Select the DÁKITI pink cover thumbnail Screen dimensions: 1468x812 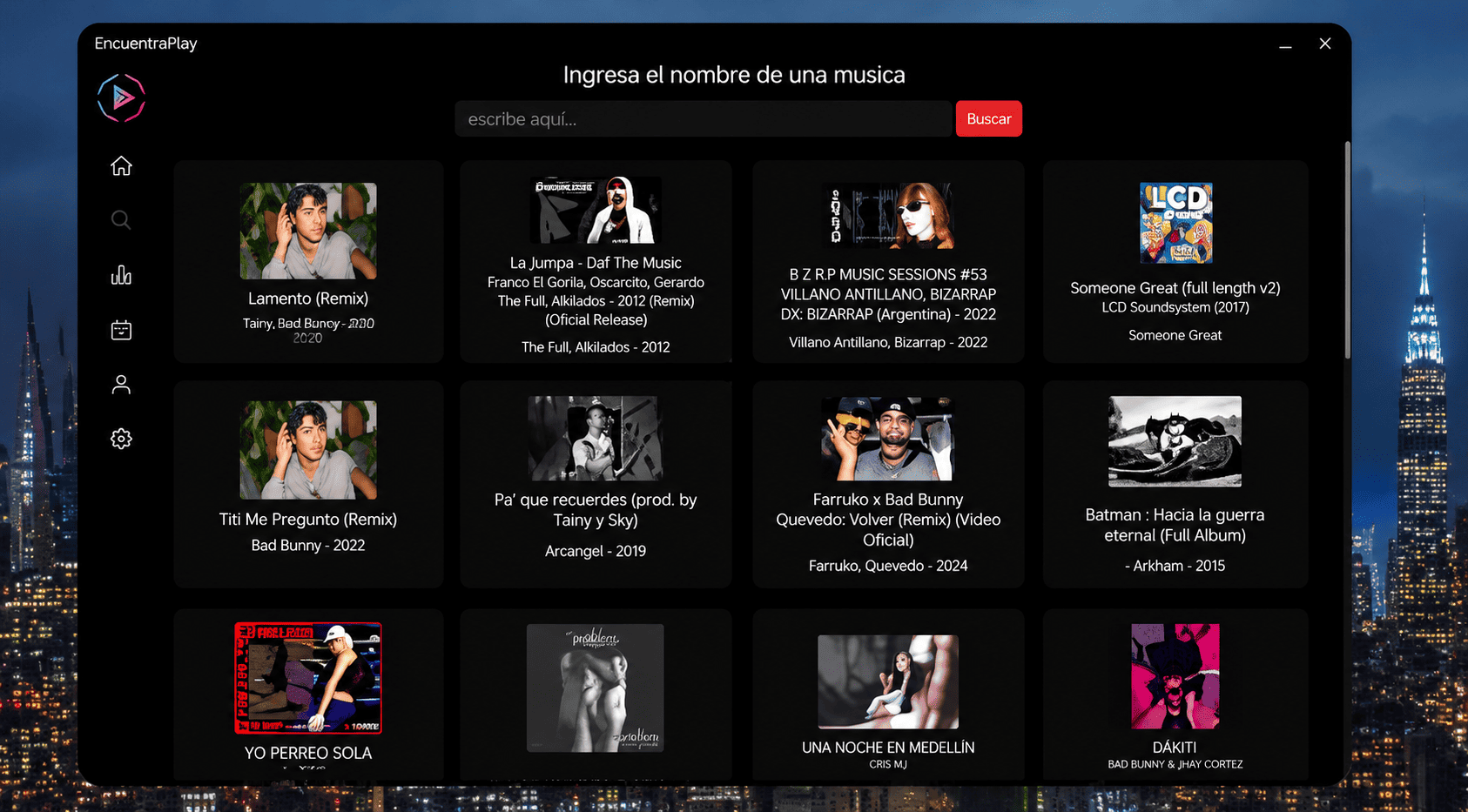[1175, 676]
